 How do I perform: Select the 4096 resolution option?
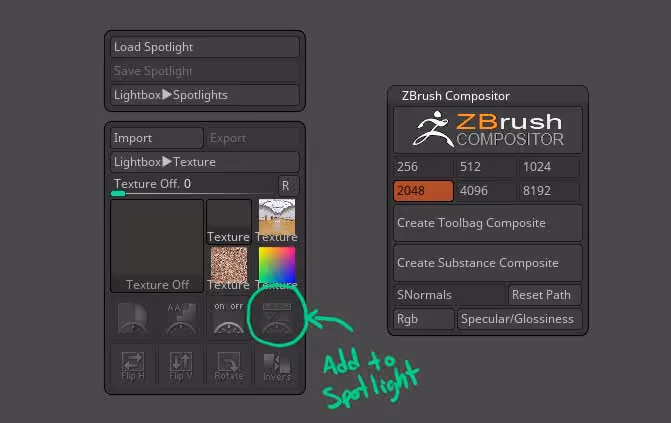pyautogui.click(x=486, y=191)
